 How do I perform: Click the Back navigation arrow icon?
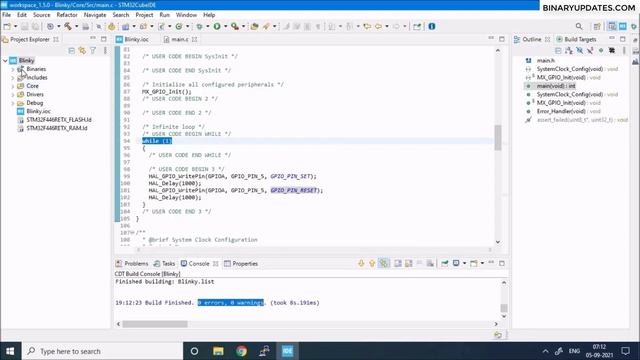[378, 27]
